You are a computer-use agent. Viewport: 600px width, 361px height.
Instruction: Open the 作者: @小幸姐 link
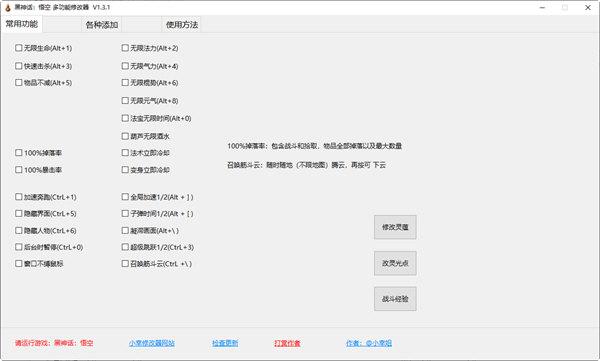369,343
